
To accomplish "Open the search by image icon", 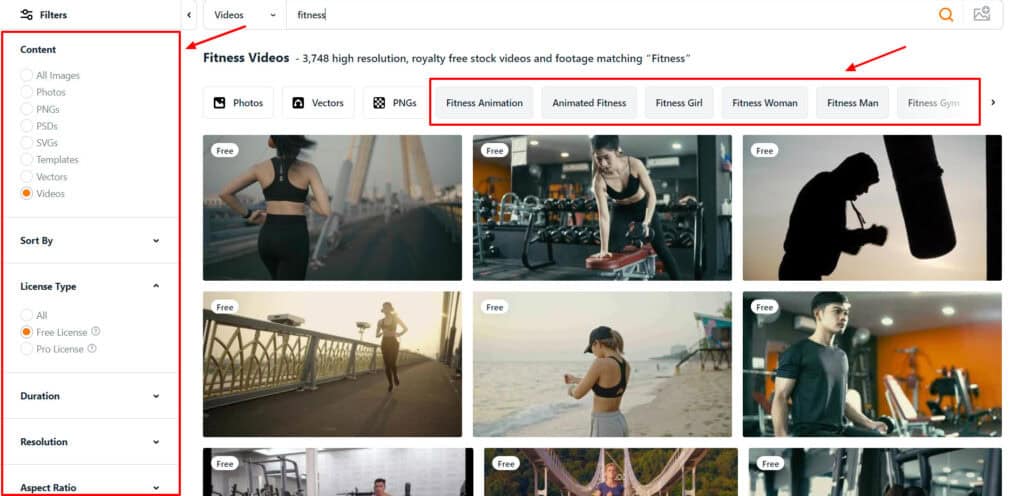I will (982, 14).
